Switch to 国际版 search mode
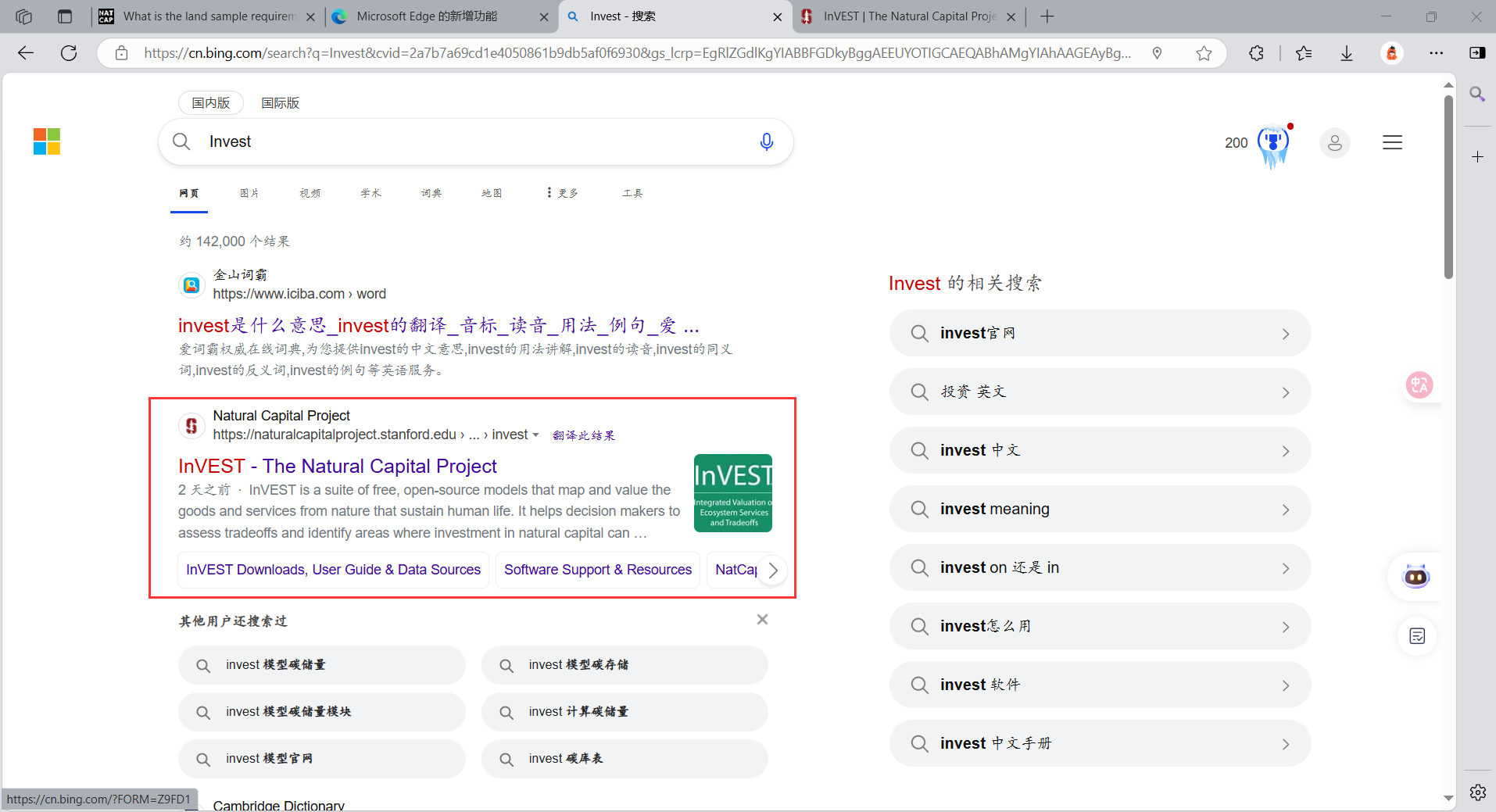 (280, 103)
